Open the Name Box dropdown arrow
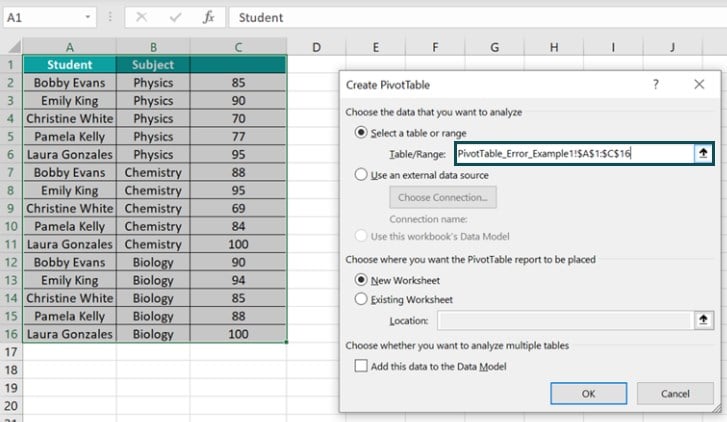Viewport: 727px width, 422px height. click(87, 18)
